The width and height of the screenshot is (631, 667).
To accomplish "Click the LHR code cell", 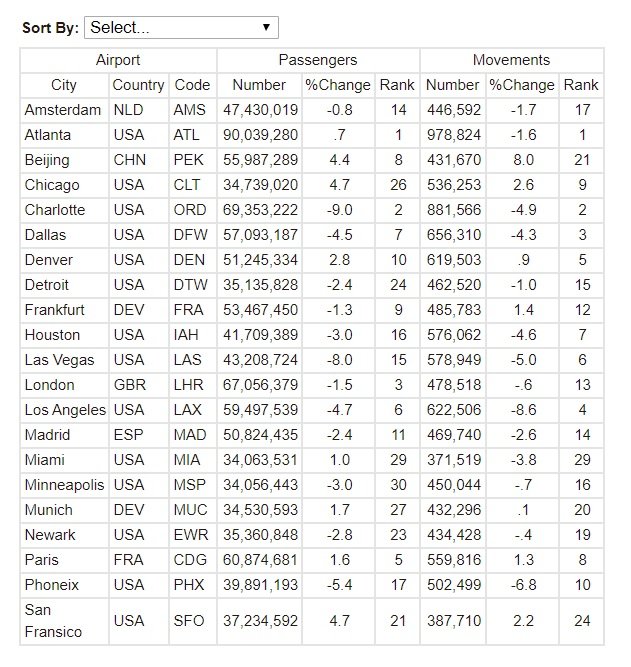I will click(x=189, y=385).
